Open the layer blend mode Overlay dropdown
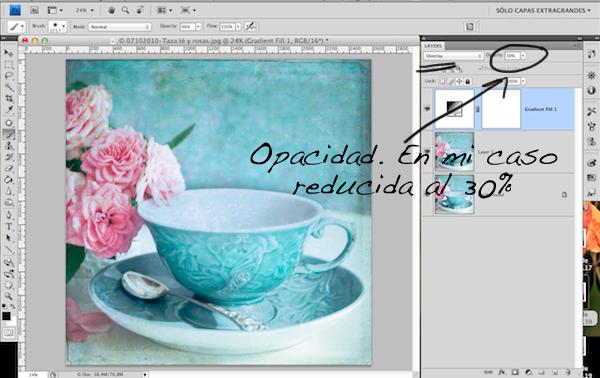Viewport: 600px width, 378px height. (453, 56)
